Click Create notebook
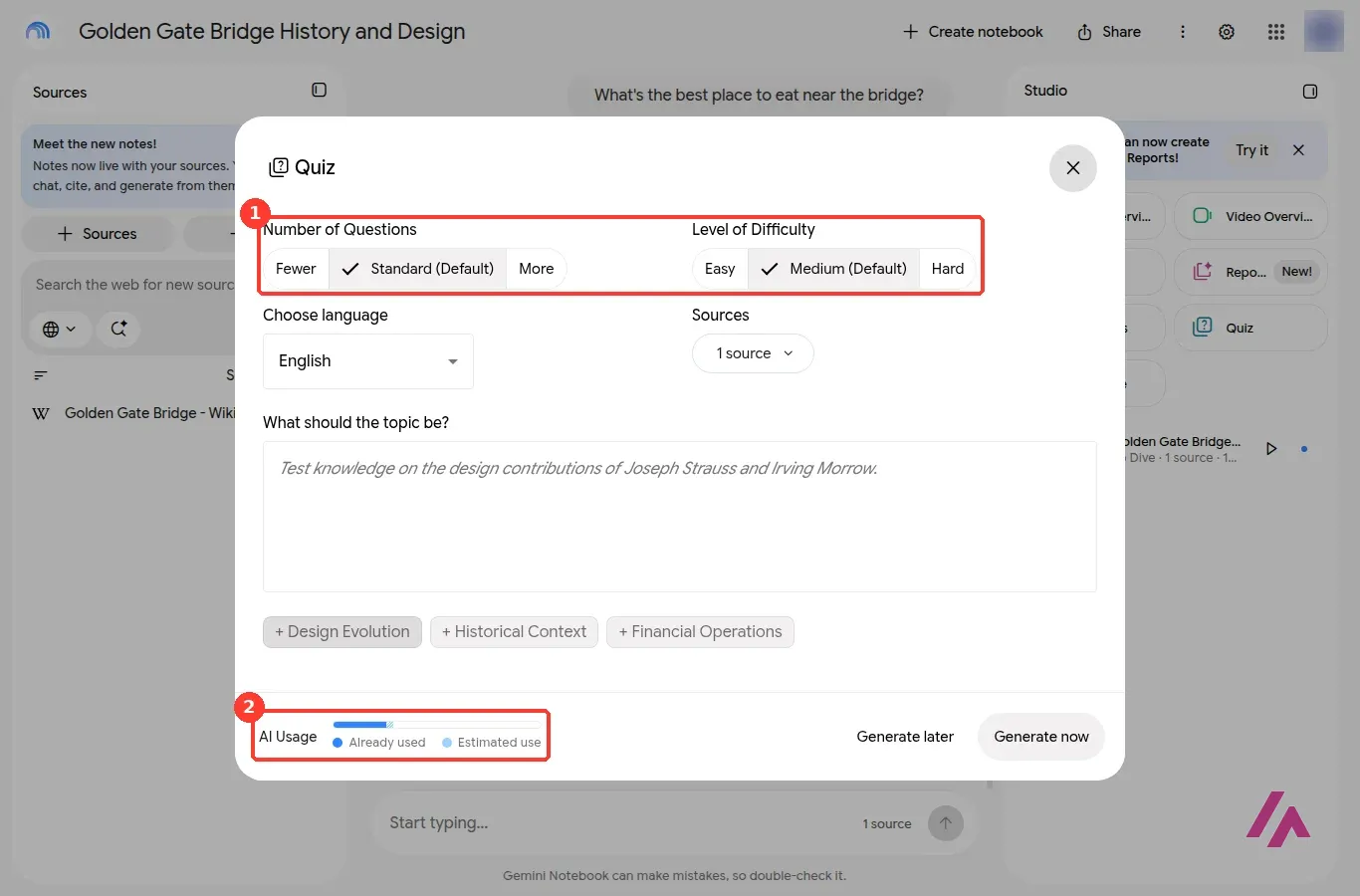Image resolution: width=1360 pixels, height=896 pixels. (x=973, y=32)
